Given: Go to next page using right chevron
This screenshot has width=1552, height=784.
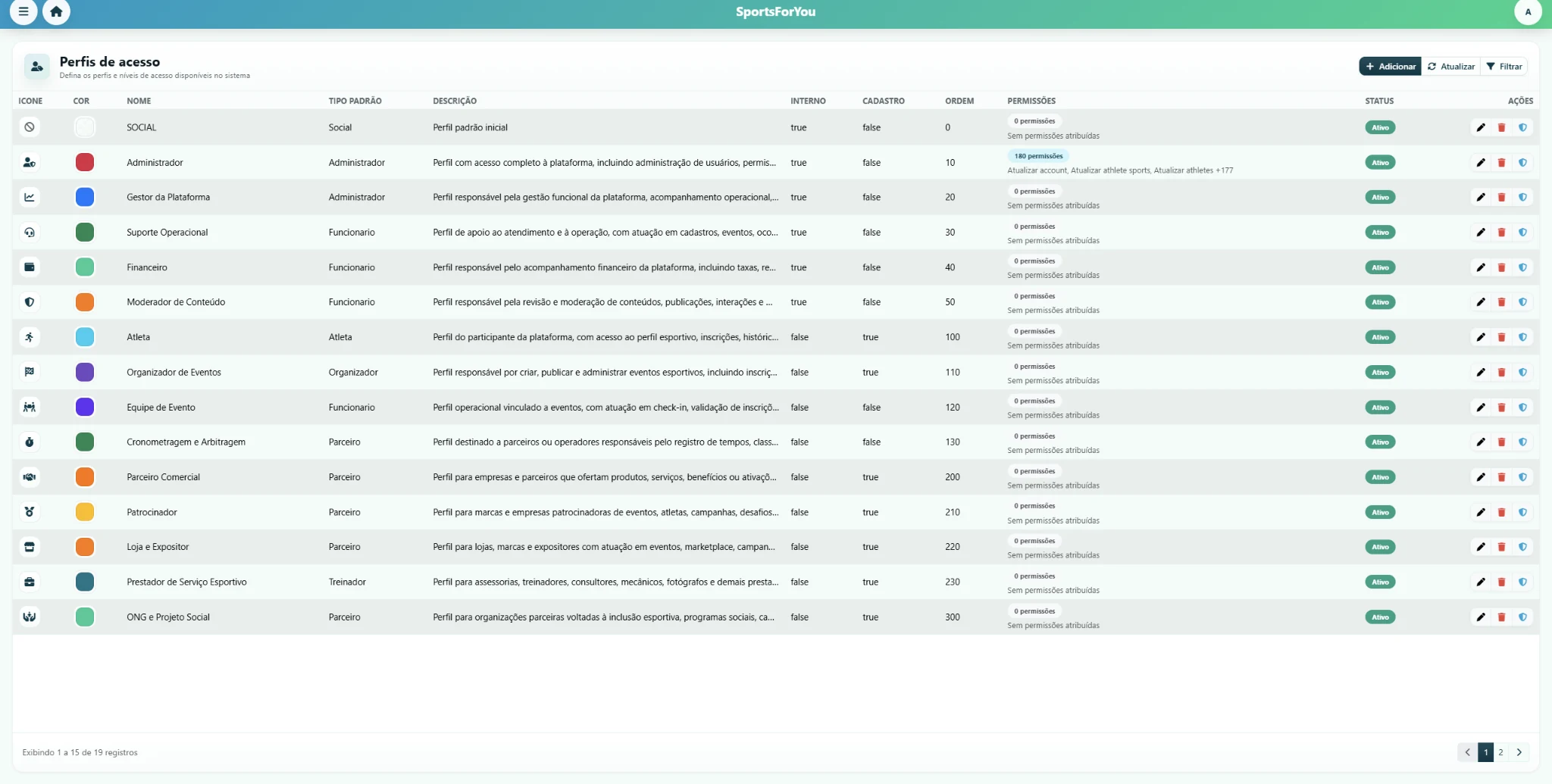Looking at the screenshot, I should (1519, 752).
